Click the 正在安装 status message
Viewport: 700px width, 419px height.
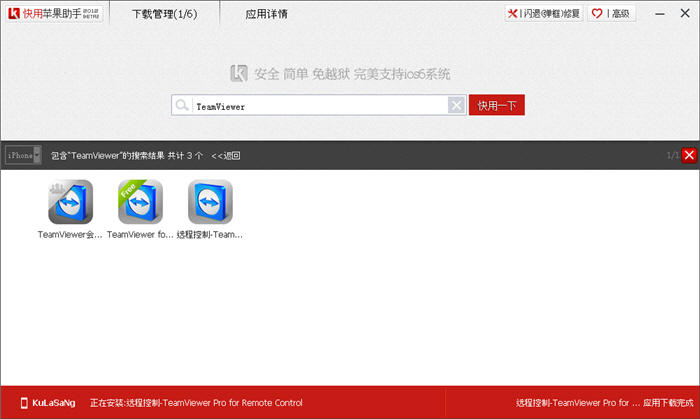196,403
